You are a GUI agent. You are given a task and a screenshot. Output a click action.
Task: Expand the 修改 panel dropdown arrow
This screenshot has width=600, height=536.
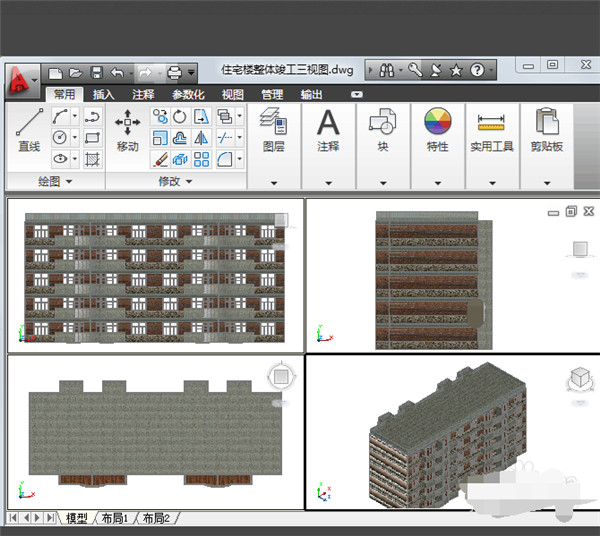[x=188, y=182]
